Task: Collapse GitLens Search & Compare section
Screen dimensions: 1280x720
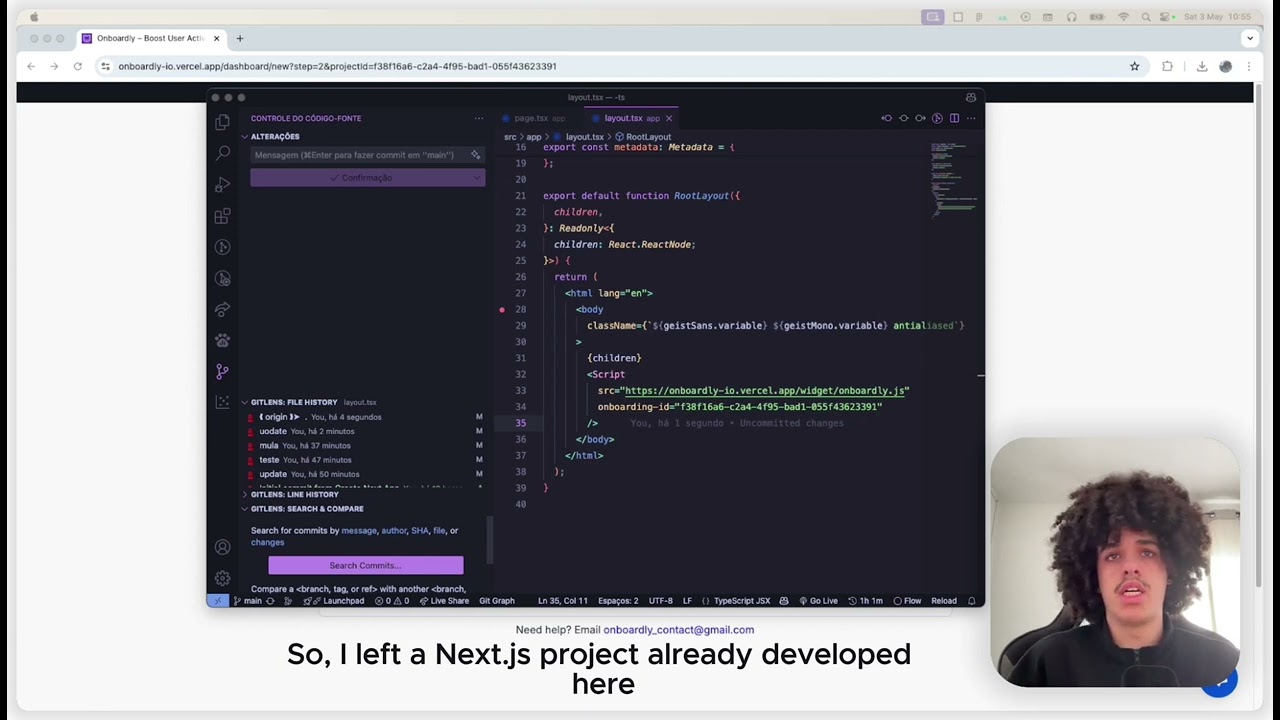Action: 303,508
